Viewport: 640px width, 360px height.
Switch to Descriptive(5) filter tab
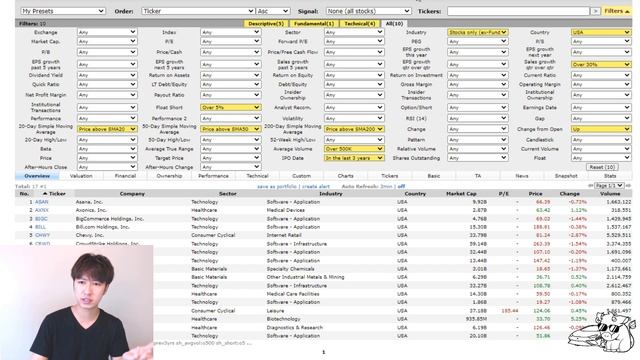(266, 24)
